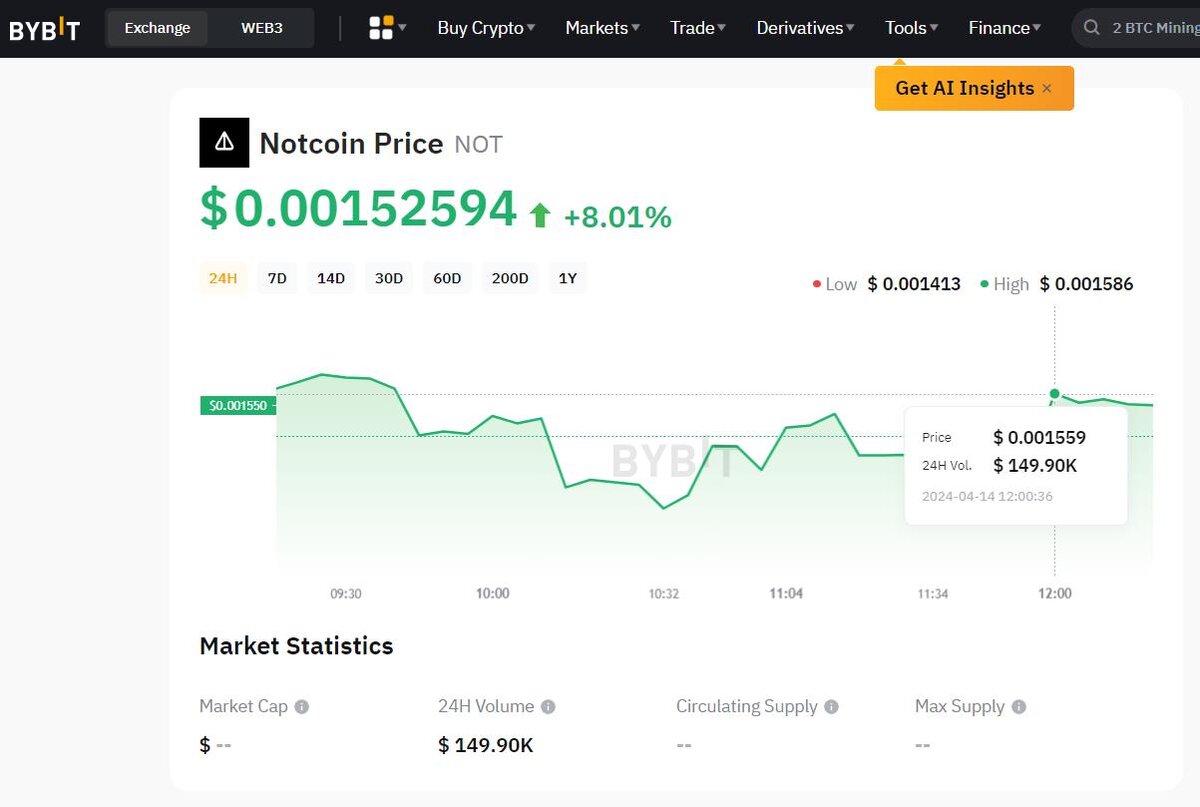The height and width of the screenshot is (807, 1200).
Task: Expand the Derivatives dropdown menu
Action: coord(805,28)
